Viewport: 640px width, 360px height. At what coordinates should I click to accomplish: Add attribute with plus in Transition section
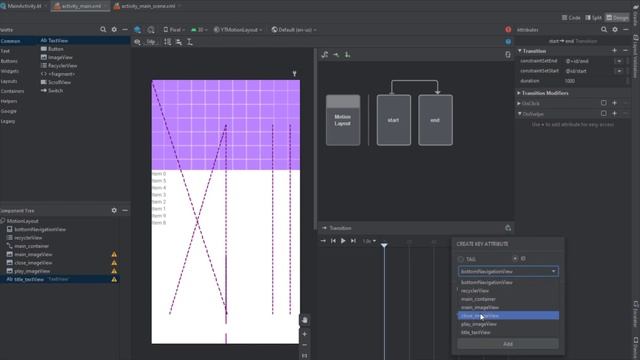614,51
